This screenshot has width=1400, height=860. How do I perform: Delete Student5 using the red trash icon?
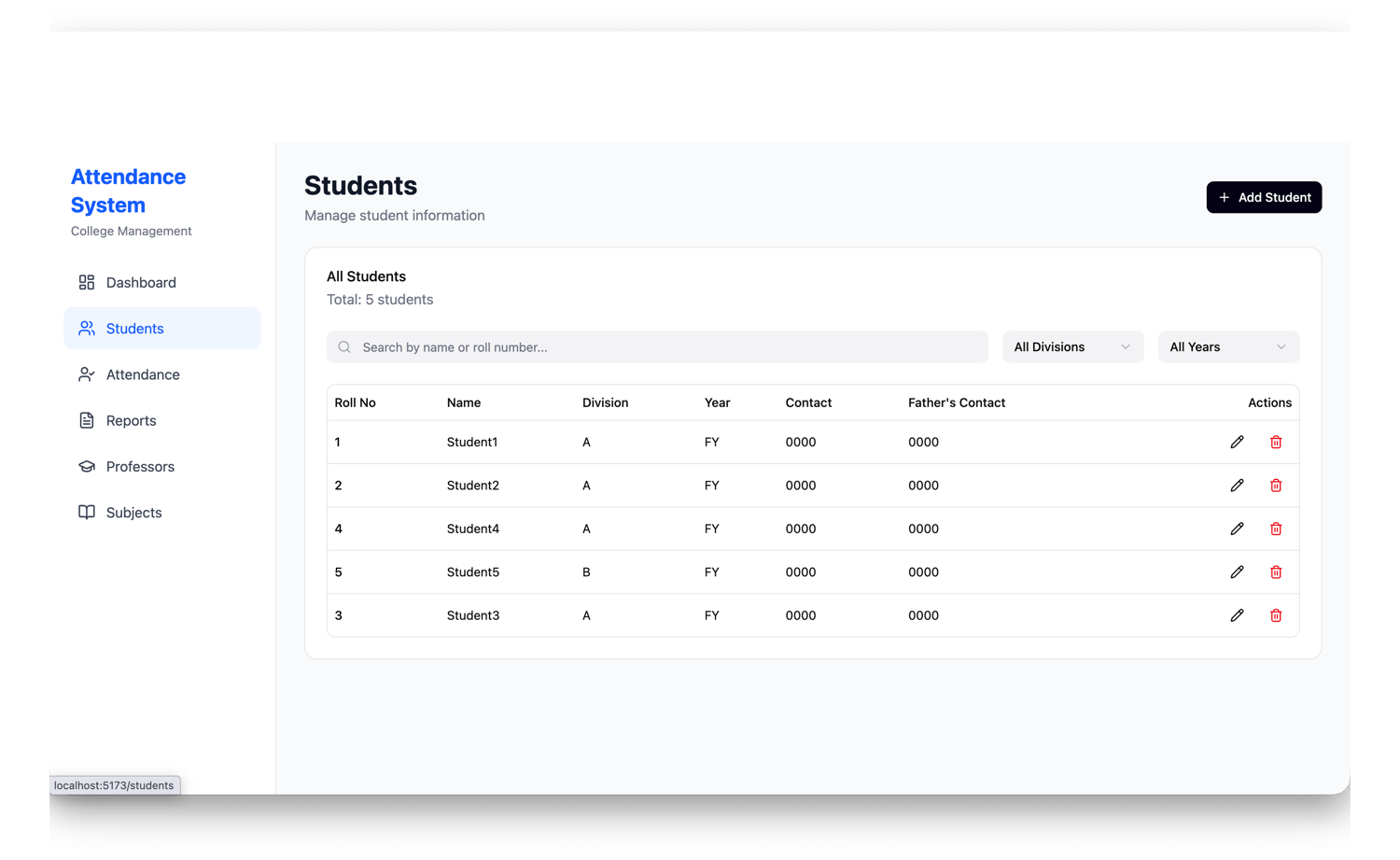1276,572
